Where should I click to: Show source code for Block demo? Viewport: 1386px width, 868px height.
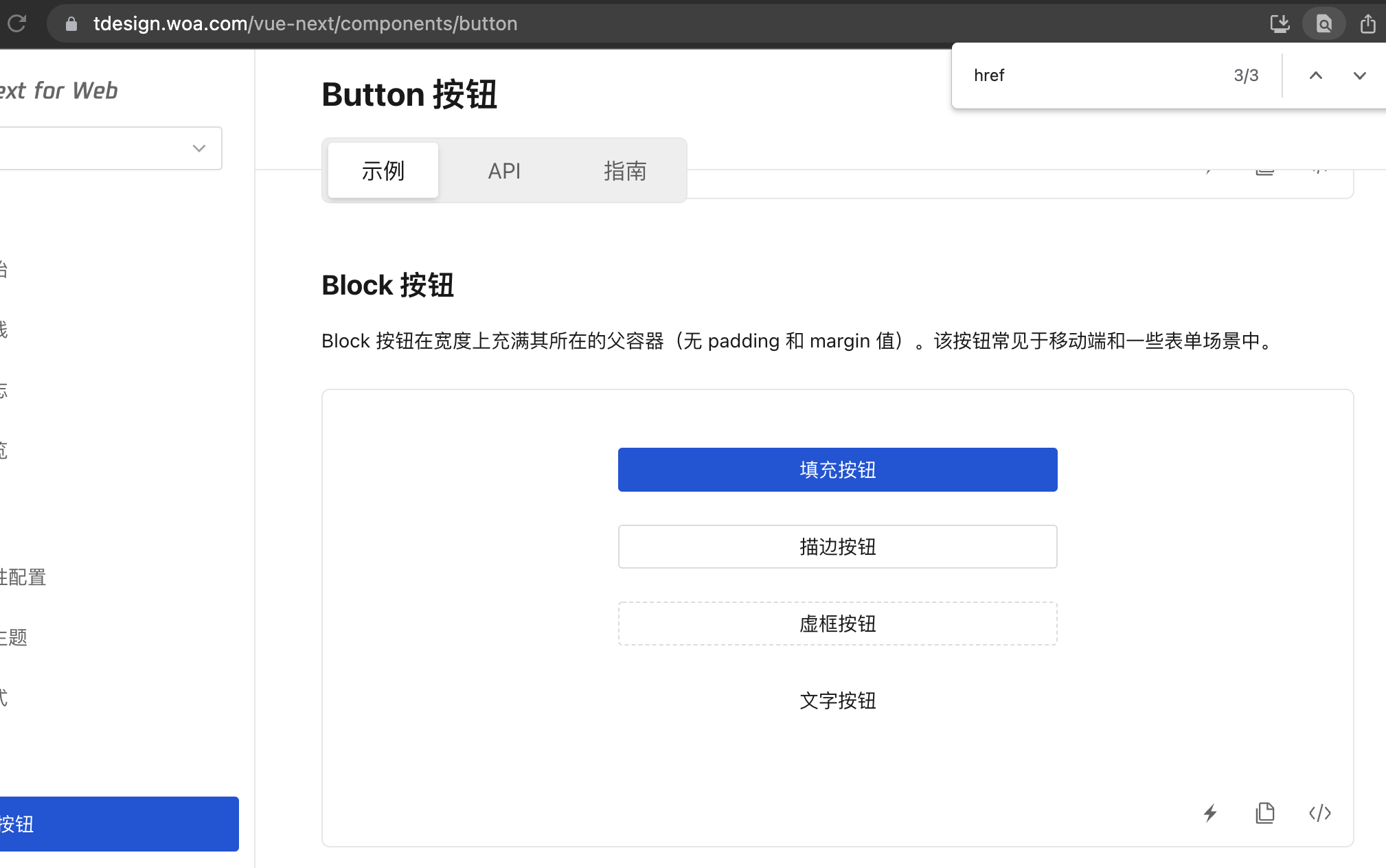tap(1320, 813)
